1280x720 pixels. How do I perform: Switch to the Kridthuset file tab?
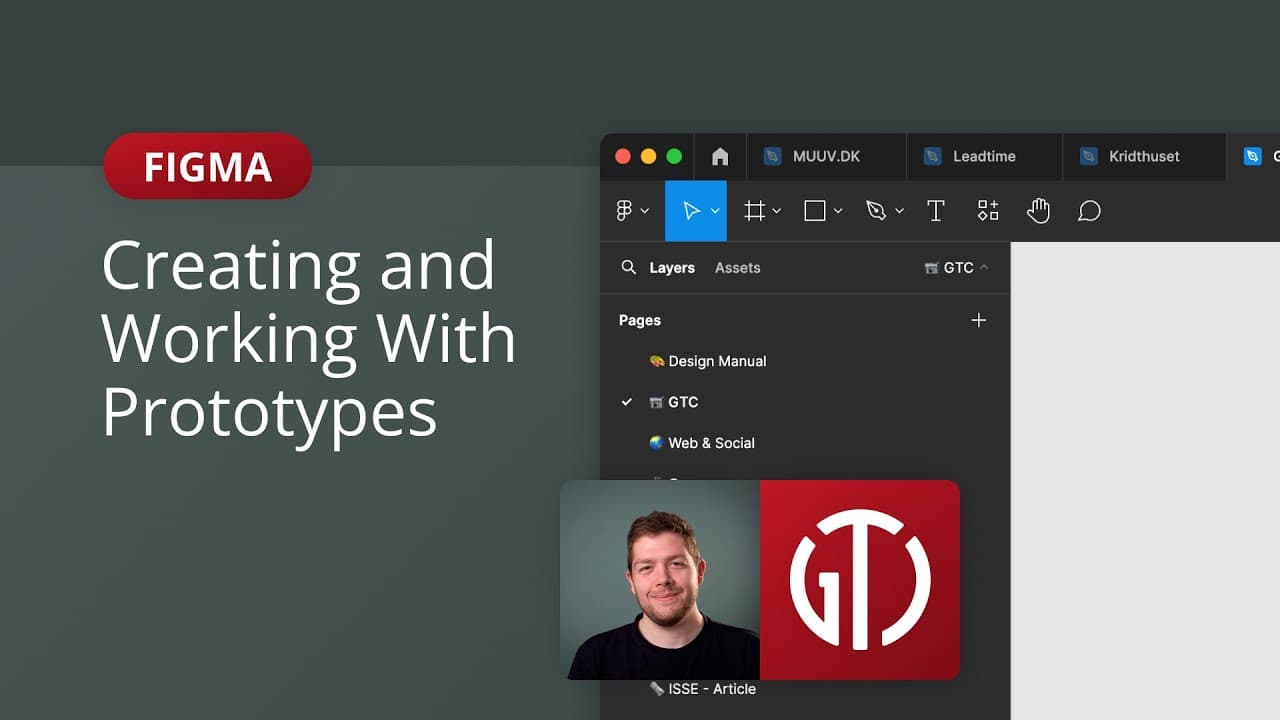[1144, 157]
